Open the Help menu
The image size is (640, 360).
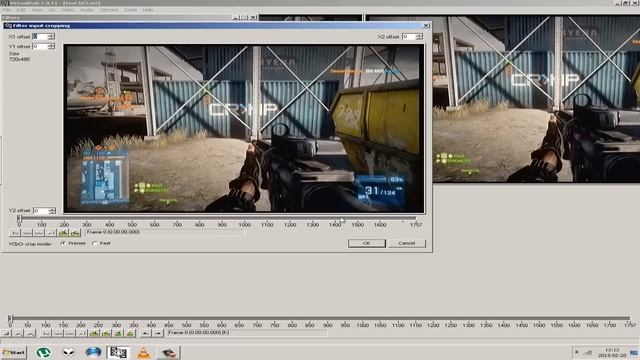pos(148,10)
